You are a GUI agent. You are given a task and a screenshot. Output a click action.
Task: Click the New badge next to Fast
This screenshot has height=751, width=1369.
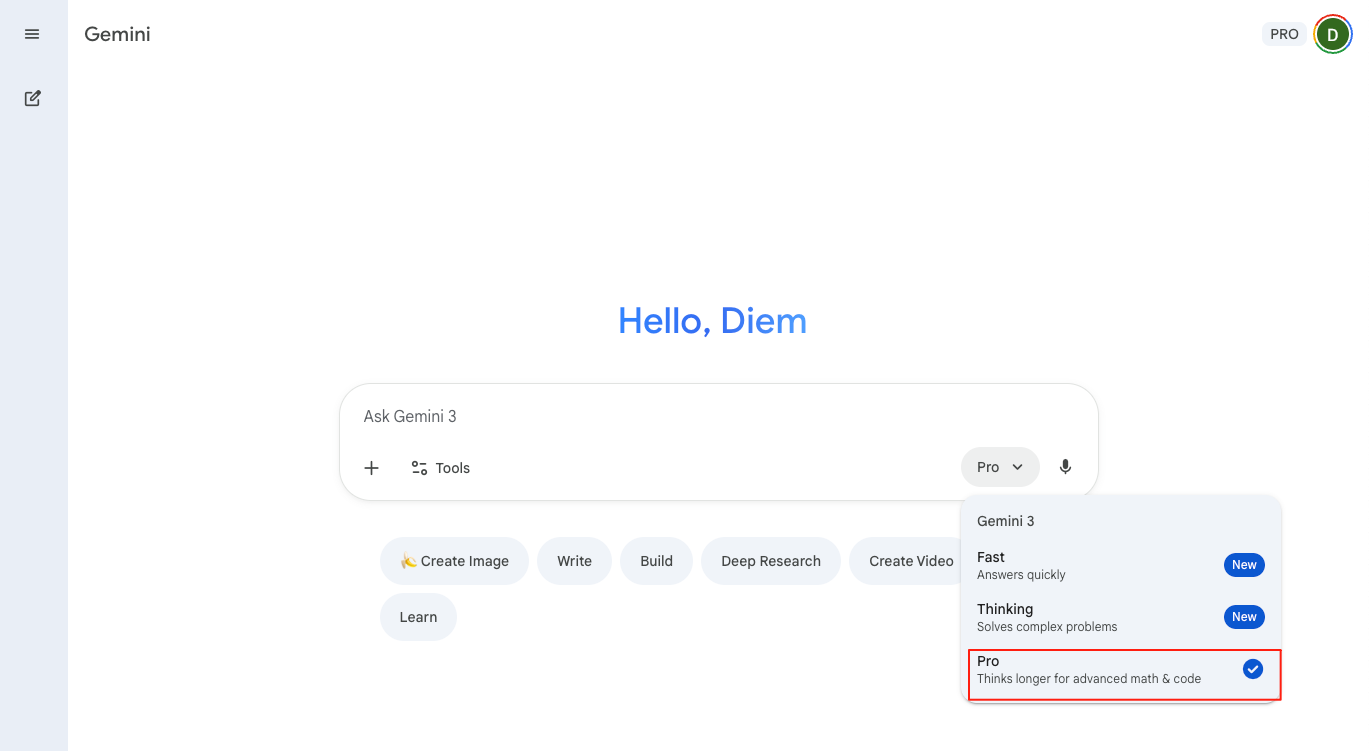pyautogui.click(x=1244, y=565)
